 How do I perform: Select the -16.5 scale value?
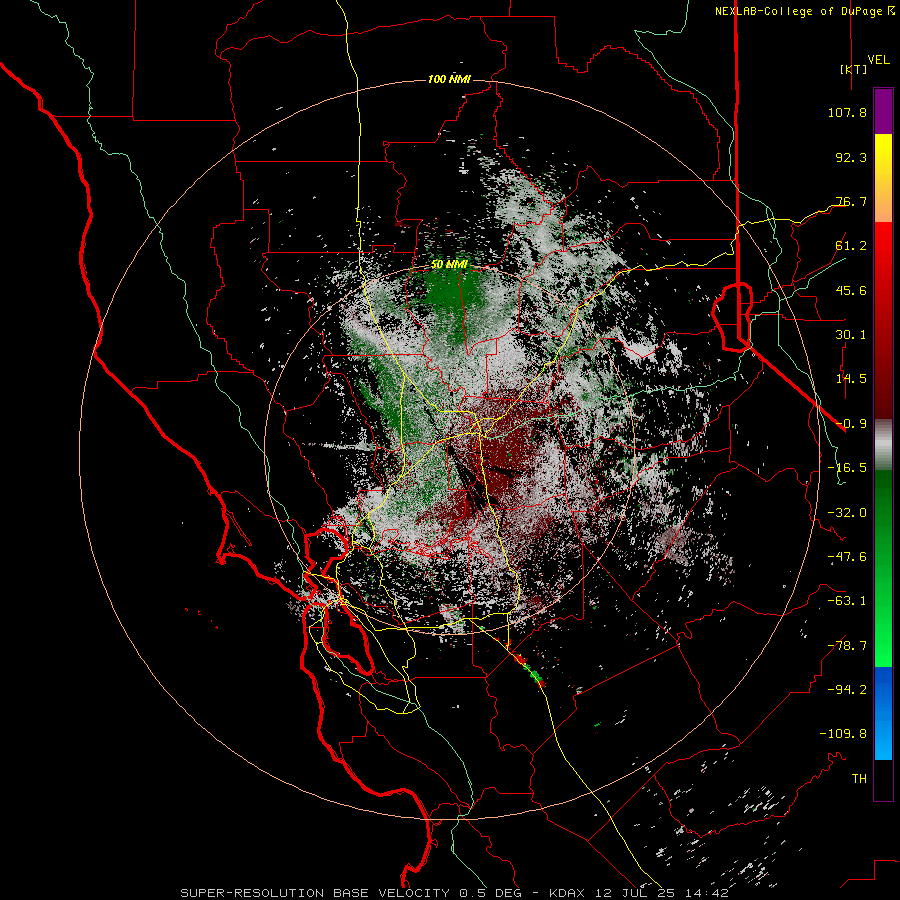click(847, 468)
